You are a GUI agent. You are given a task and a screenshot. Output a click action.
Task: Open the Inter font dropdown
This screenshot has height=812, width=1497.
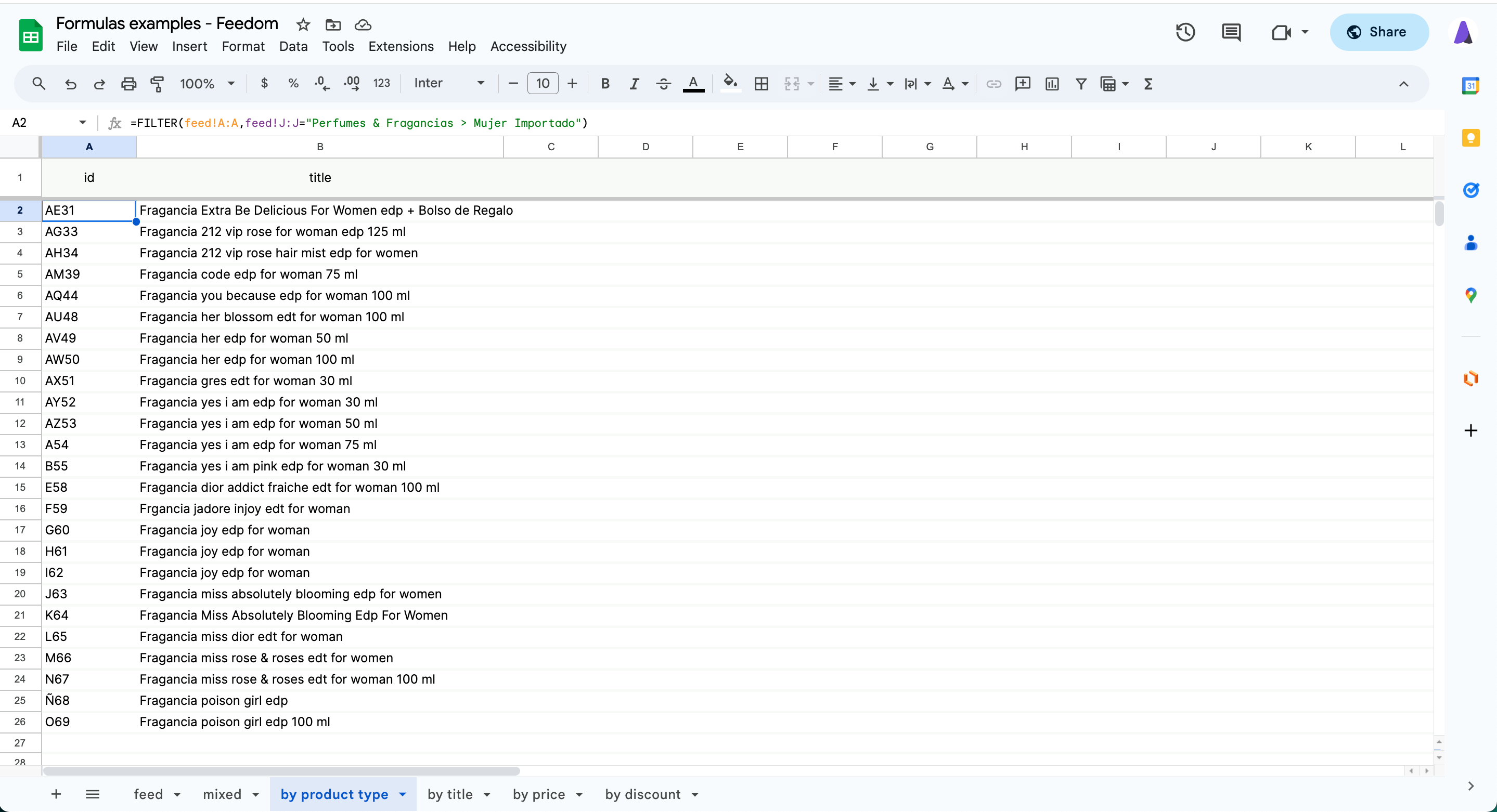pyautogui.click(x=449, y=84)
